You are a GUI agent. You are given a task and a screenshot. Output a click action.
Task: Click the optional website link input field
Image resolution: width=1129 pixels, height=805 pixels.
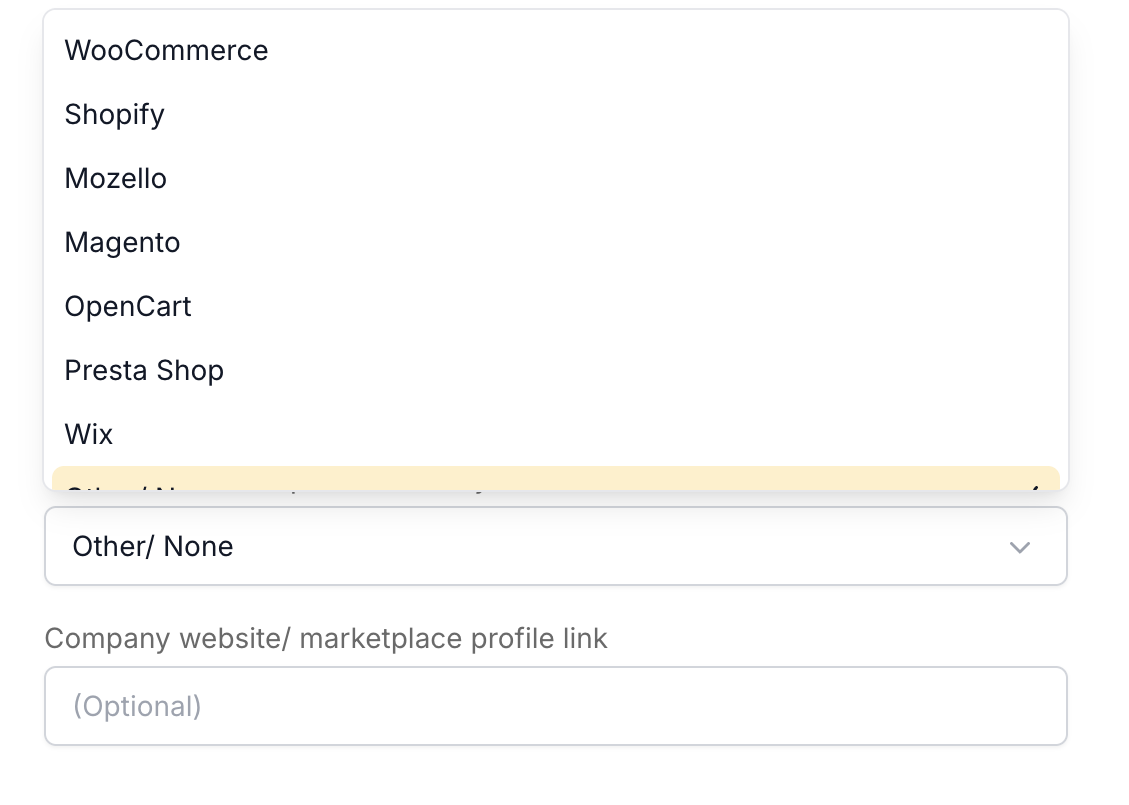pos(555,705)
